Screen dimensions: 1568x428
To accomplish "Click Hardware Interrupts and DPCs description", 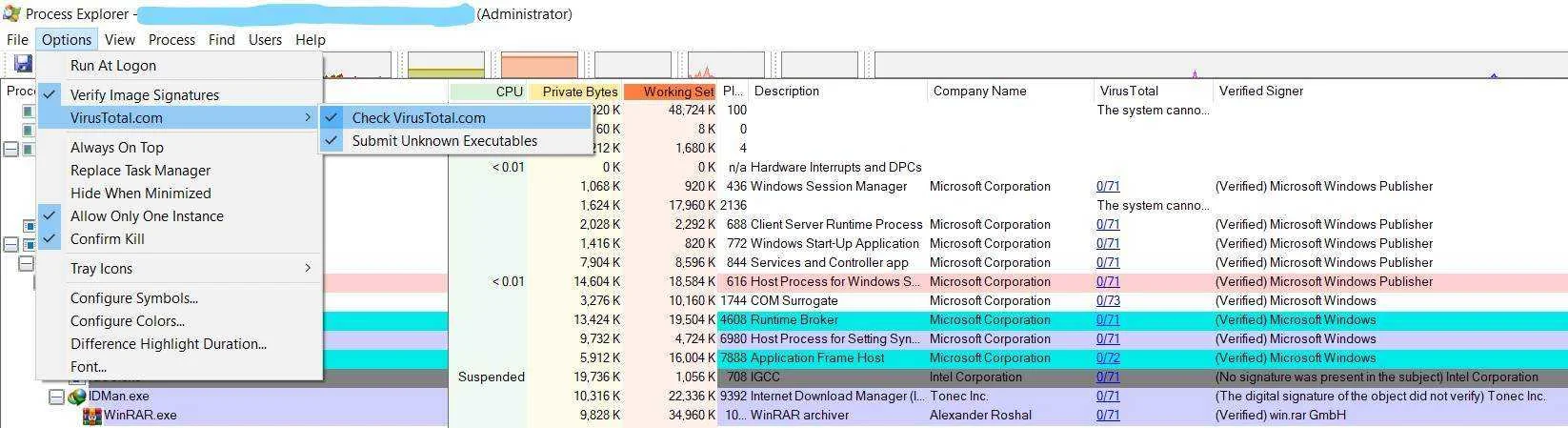I will point(836,167).
